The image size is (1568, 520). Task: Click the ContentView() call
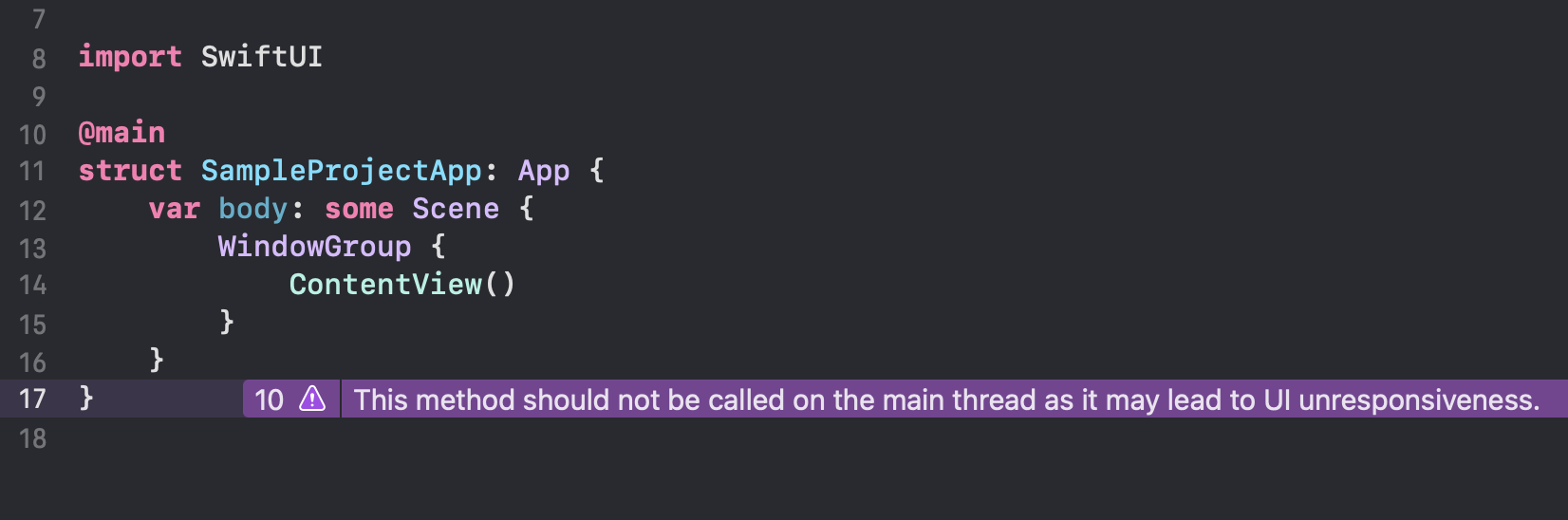[x=402, y=285]
